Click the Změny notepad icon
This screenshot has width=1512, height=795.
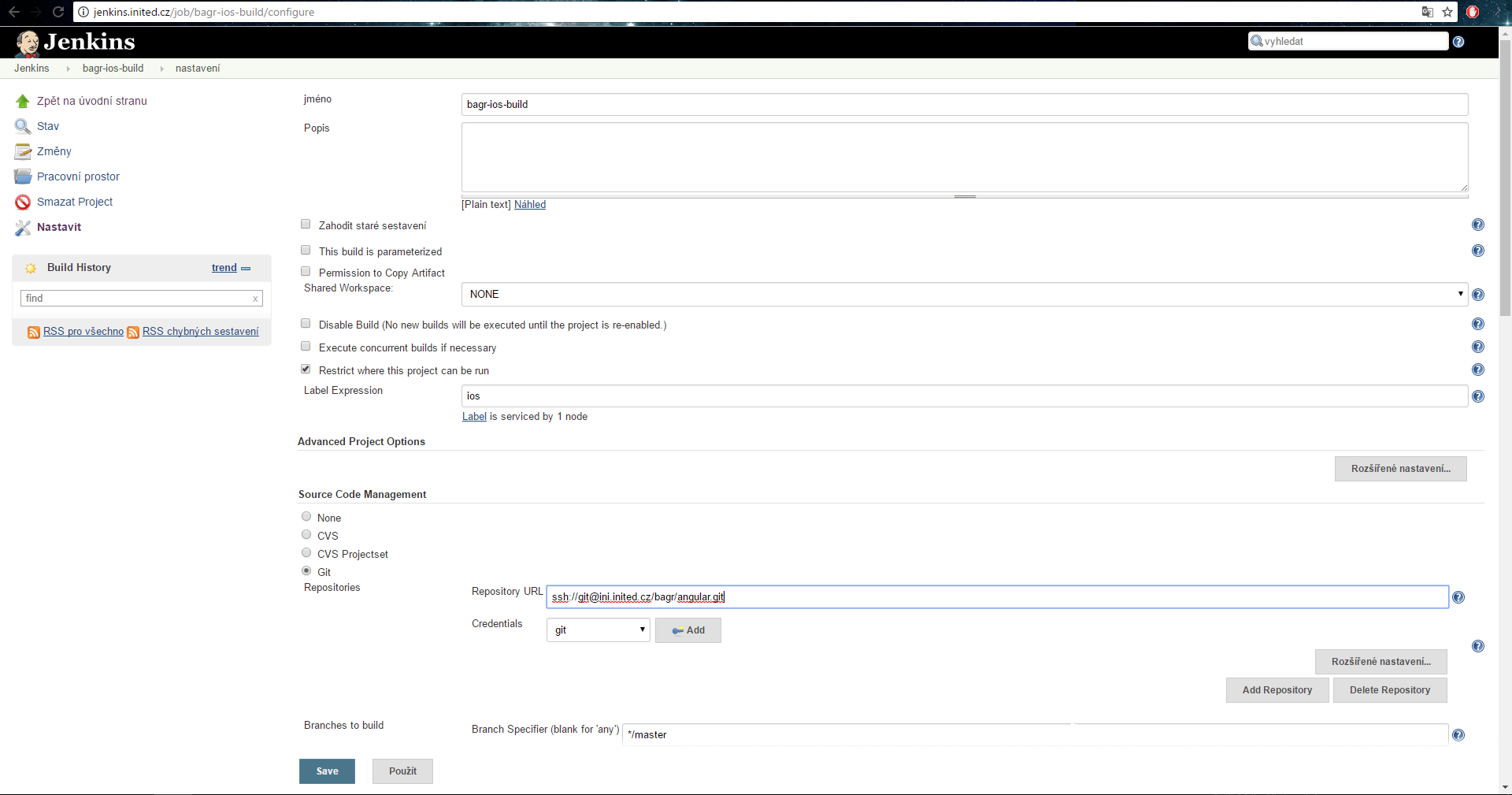pos(23,152)
